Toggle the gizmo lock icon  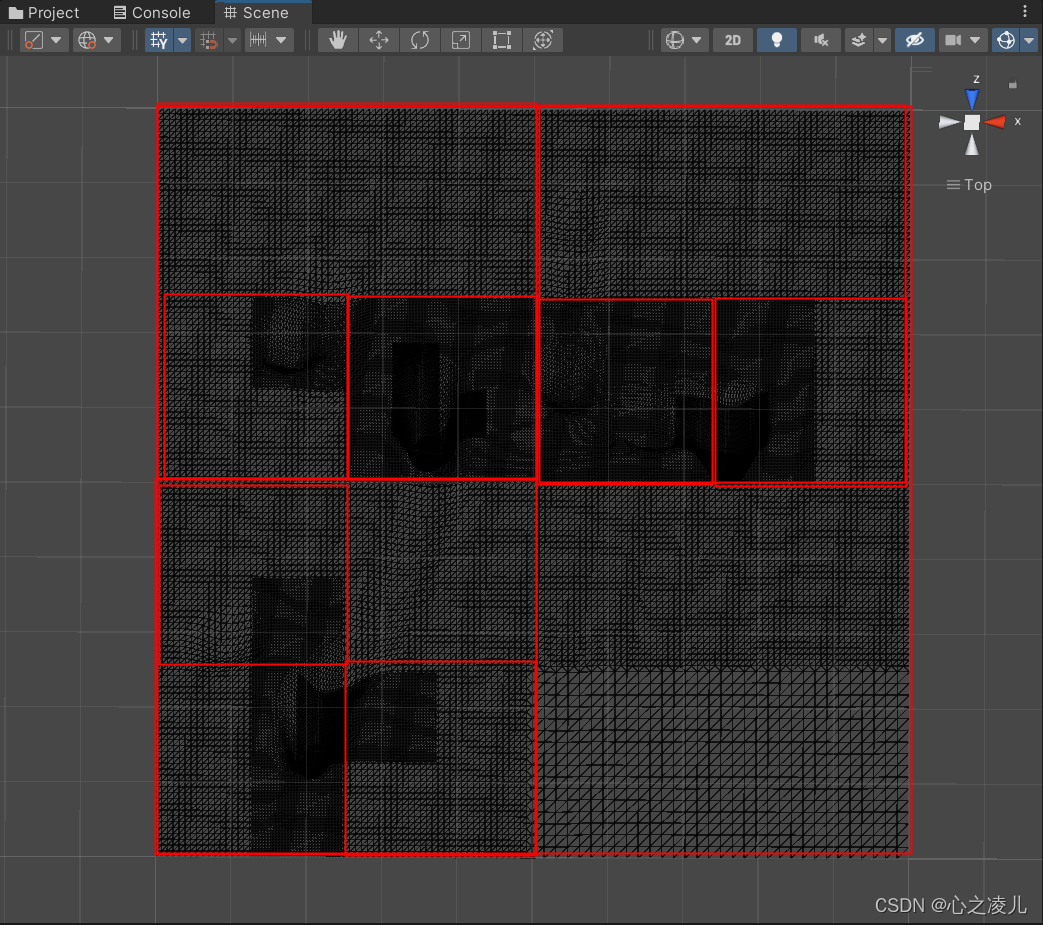[1013, 85]
